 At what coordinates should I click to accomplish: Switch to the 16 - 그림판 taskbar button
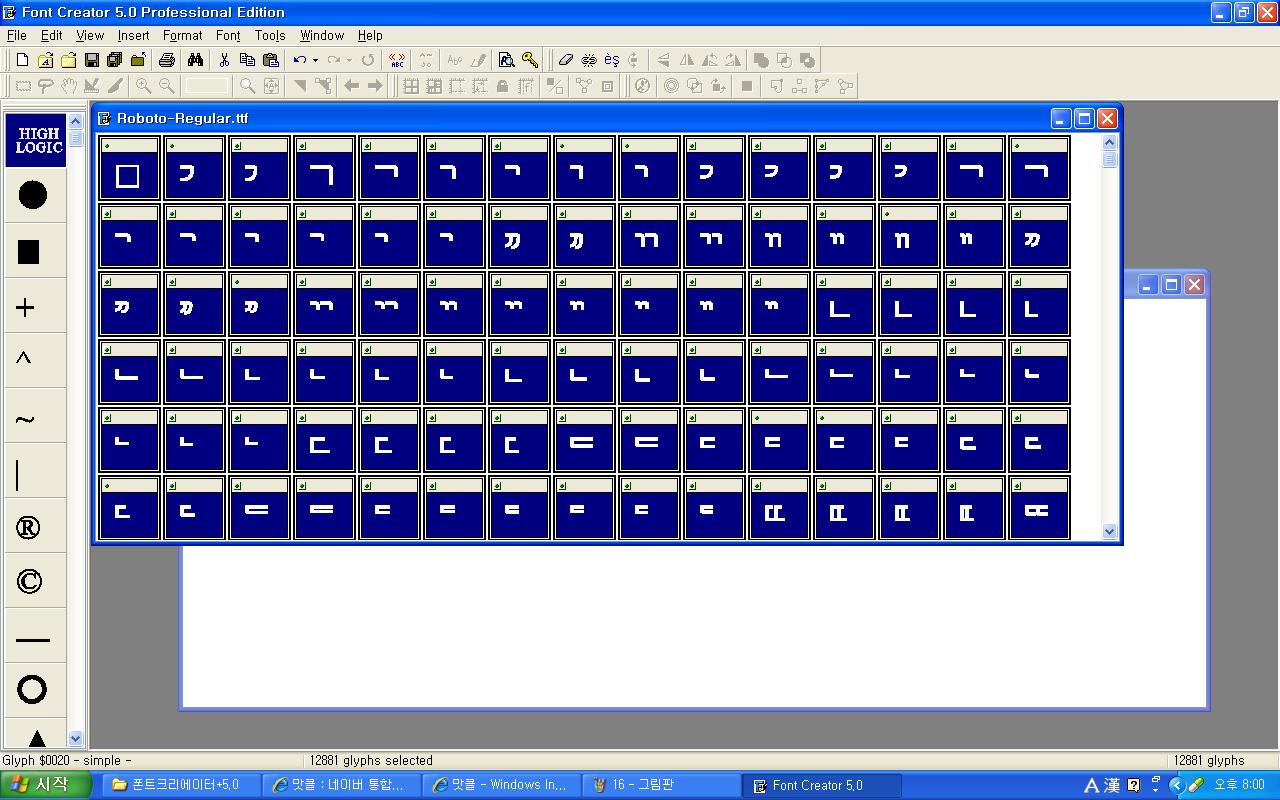(x=660, y=785)
